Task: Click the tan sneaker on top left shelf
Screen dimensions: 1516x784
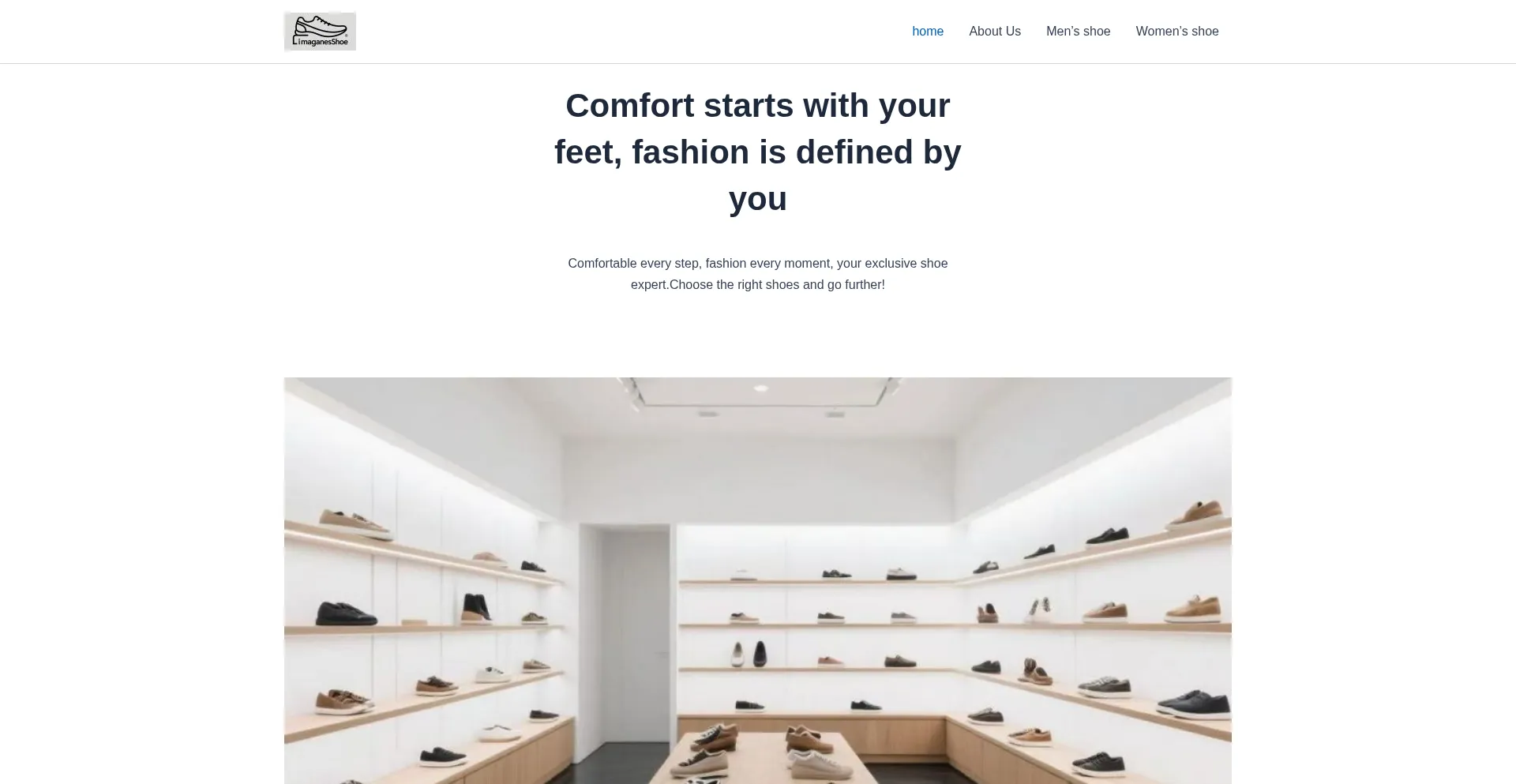Action: click(x=355, y=523)
